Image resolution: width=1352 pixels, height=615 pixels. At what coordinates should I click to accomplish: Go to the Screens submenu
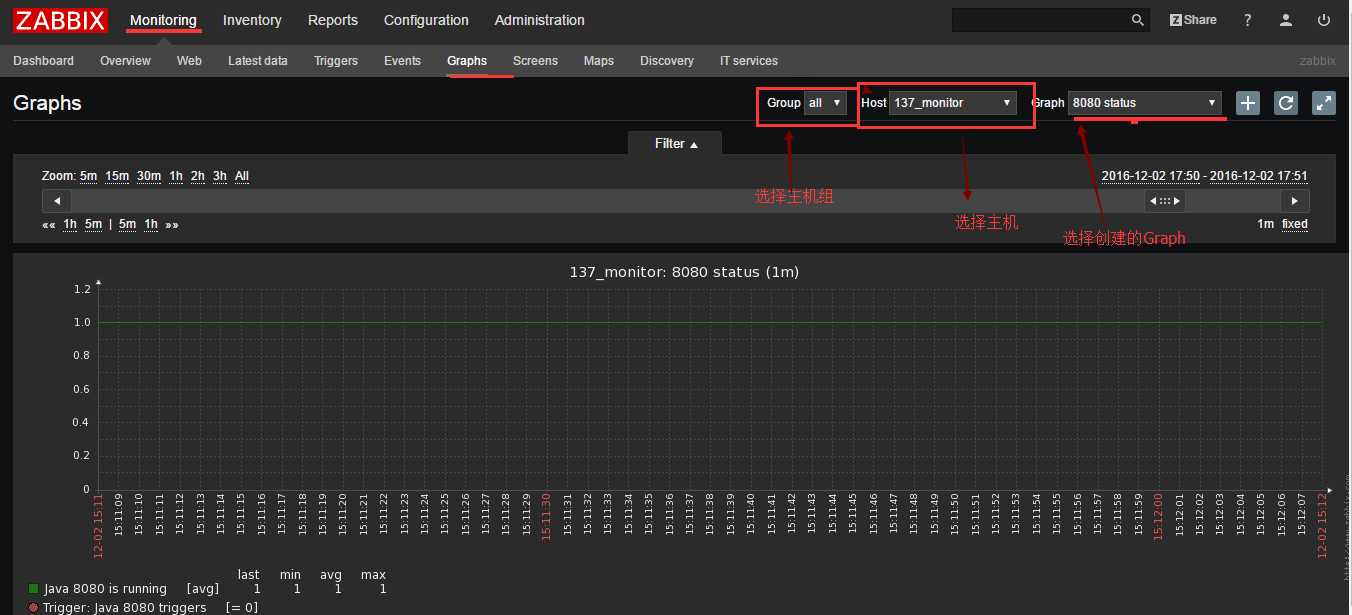[x=535, y=61]
